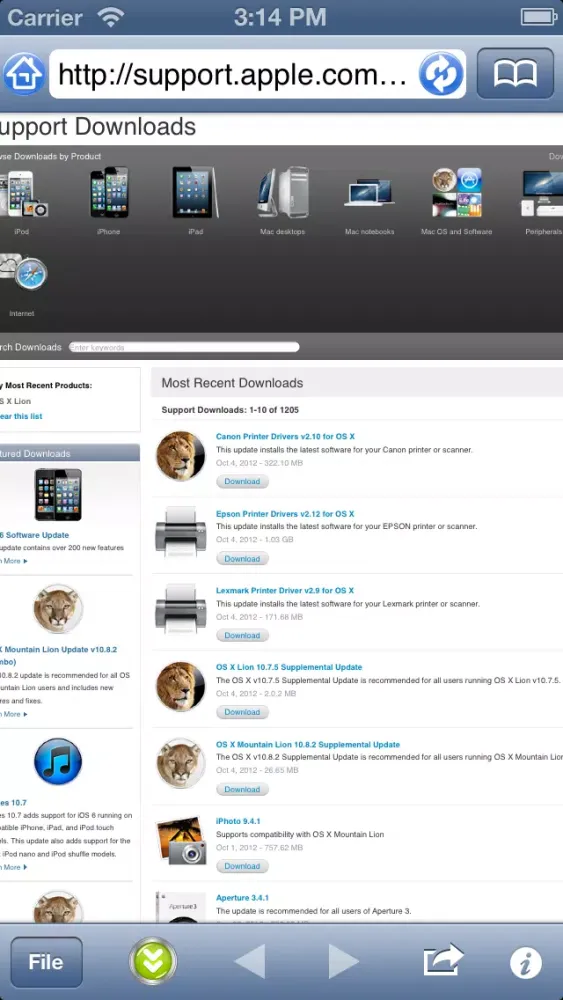Open the Lexmark Printer Driver v2.9 link
The width and height of the screenshot is (563, 1000).
tap(284, 591)
